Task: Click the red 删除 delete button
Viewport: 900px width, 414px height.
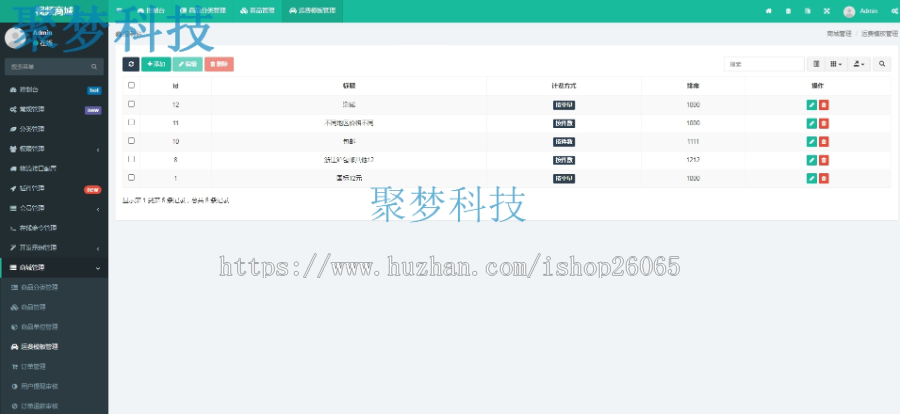Action: coord(219,64)
